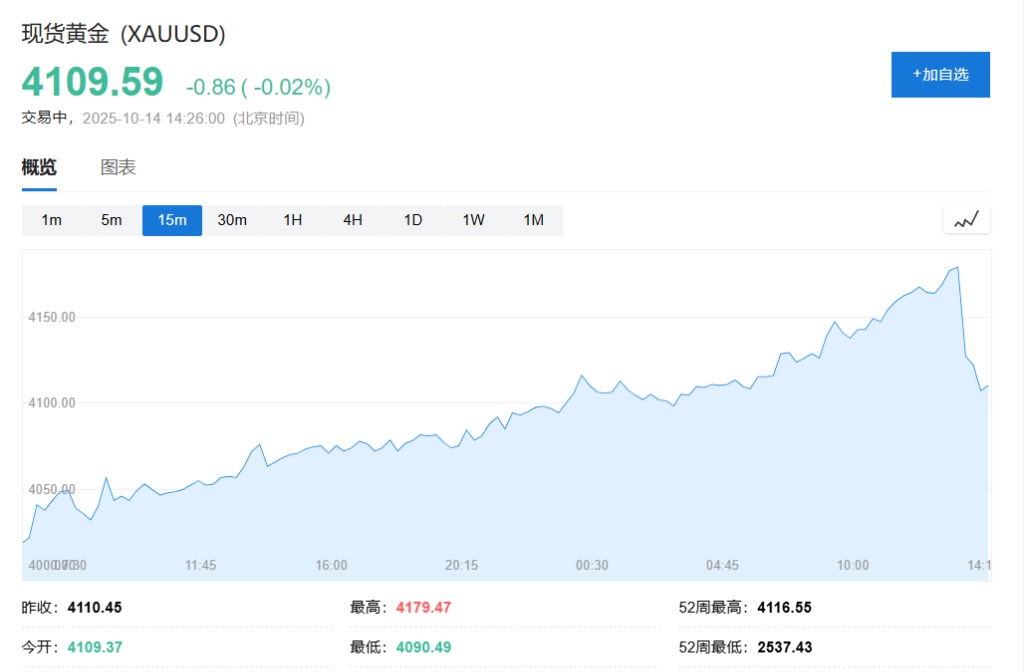Open the 图表 tab

point(118,168)
